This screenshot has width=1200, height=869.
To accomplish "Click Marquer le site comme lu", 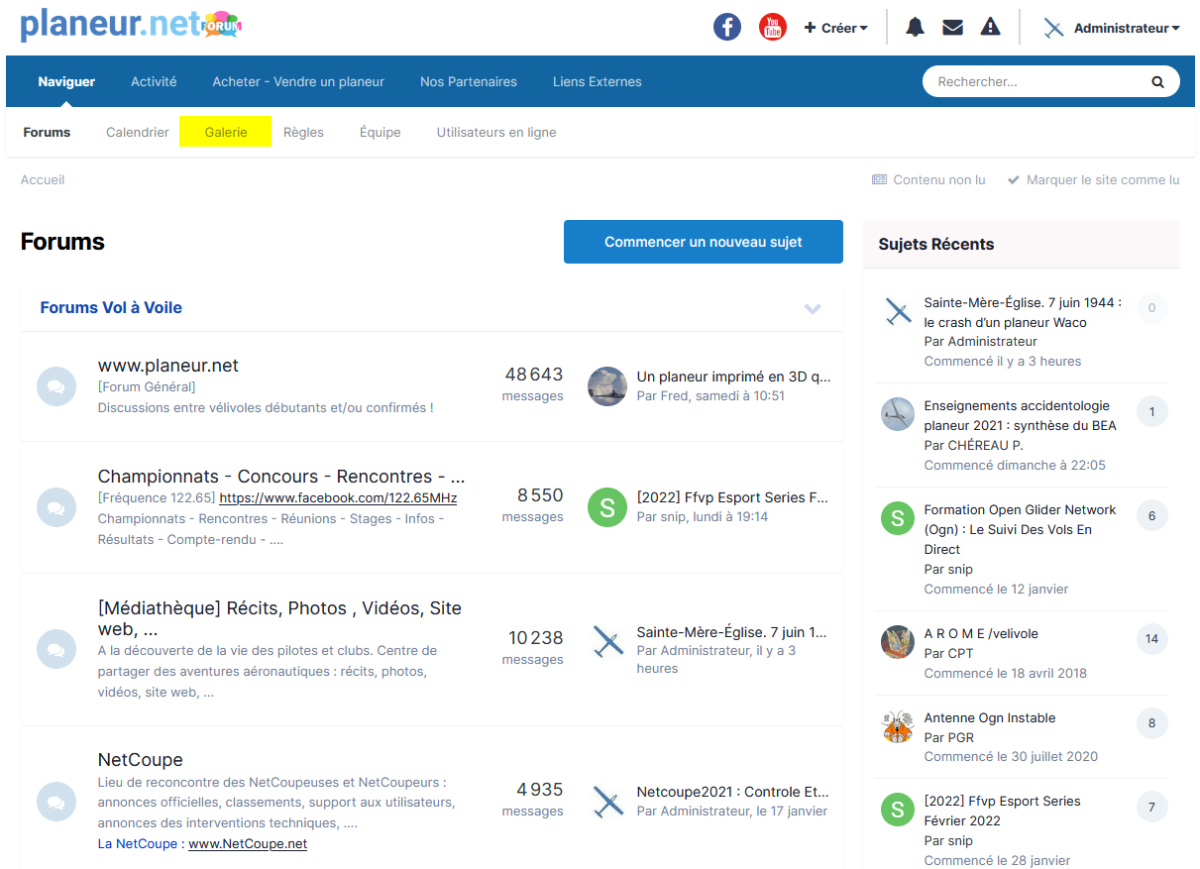I will pos(1093,180).
